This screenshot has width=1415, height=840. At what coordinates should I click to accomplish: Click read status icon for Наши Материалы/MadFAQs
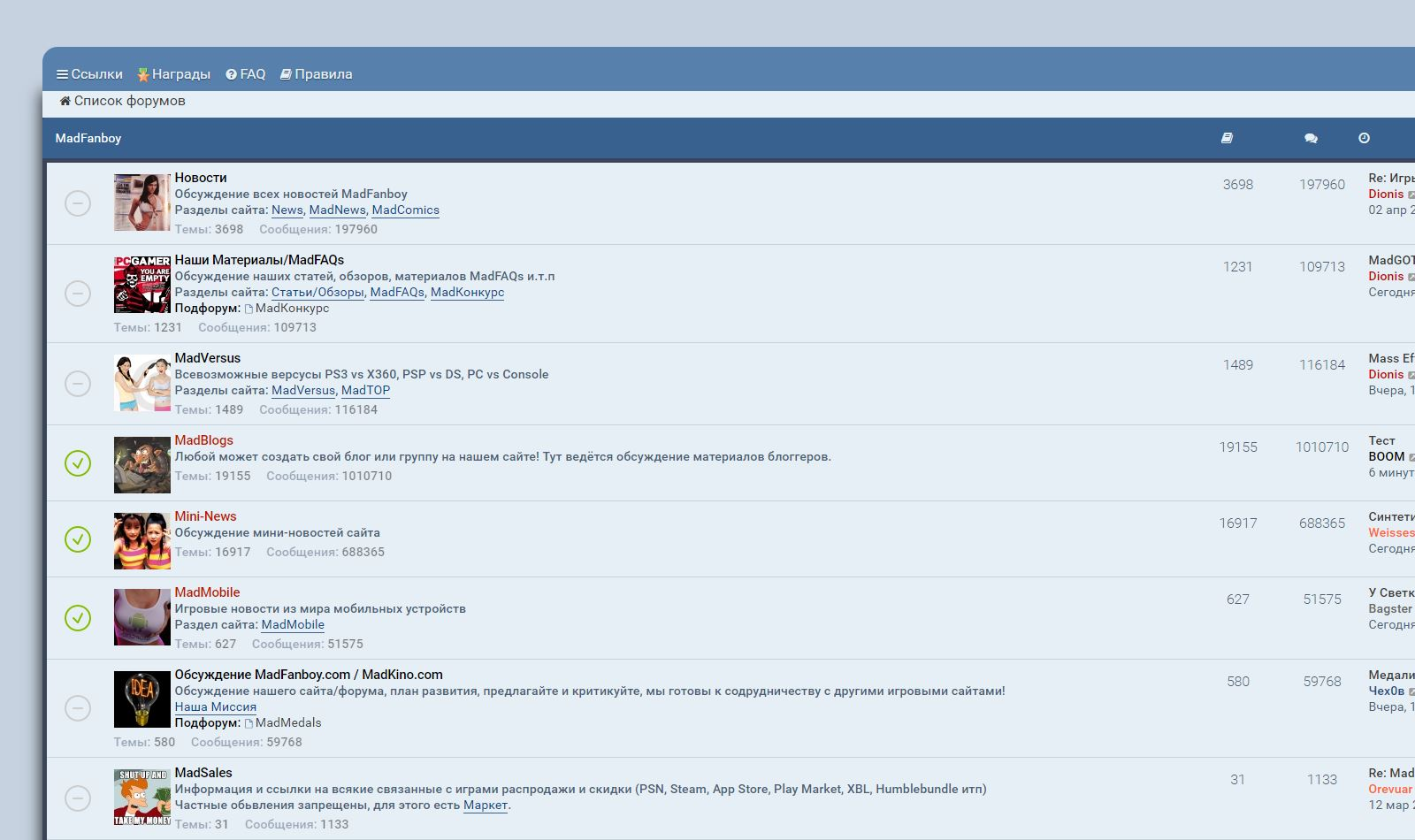(x=78, y=294)
